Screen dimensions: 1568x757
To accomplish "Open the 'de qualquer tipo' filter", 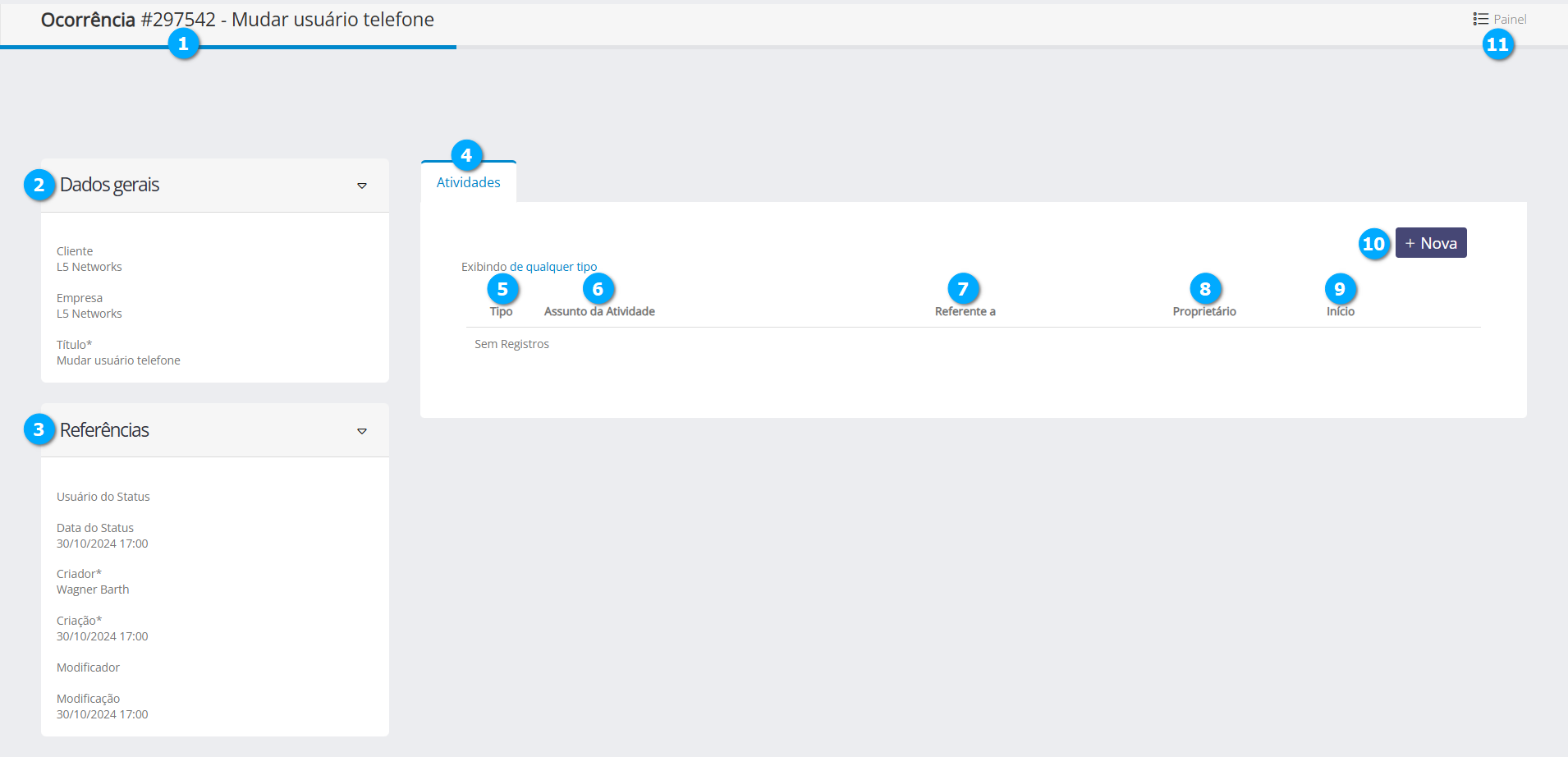I will click(x=552, y=267).
